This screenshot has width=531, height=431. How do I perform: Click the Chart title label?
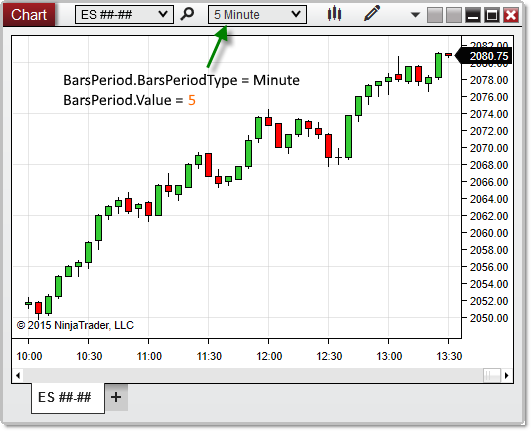(x=29, y=15)
